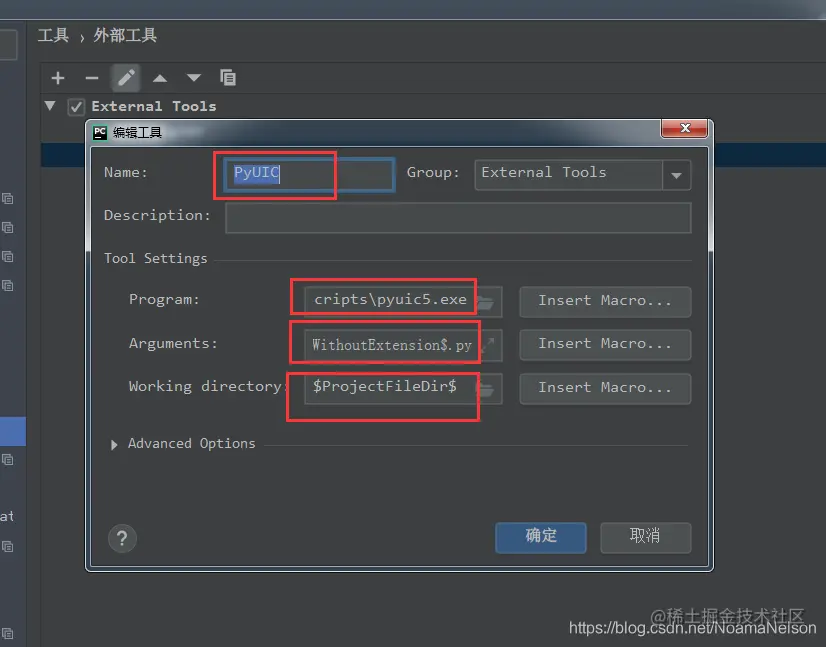The height and width of the screenshot is (647, 826).
Task: Click into the Description field
Action: (458, 218)
